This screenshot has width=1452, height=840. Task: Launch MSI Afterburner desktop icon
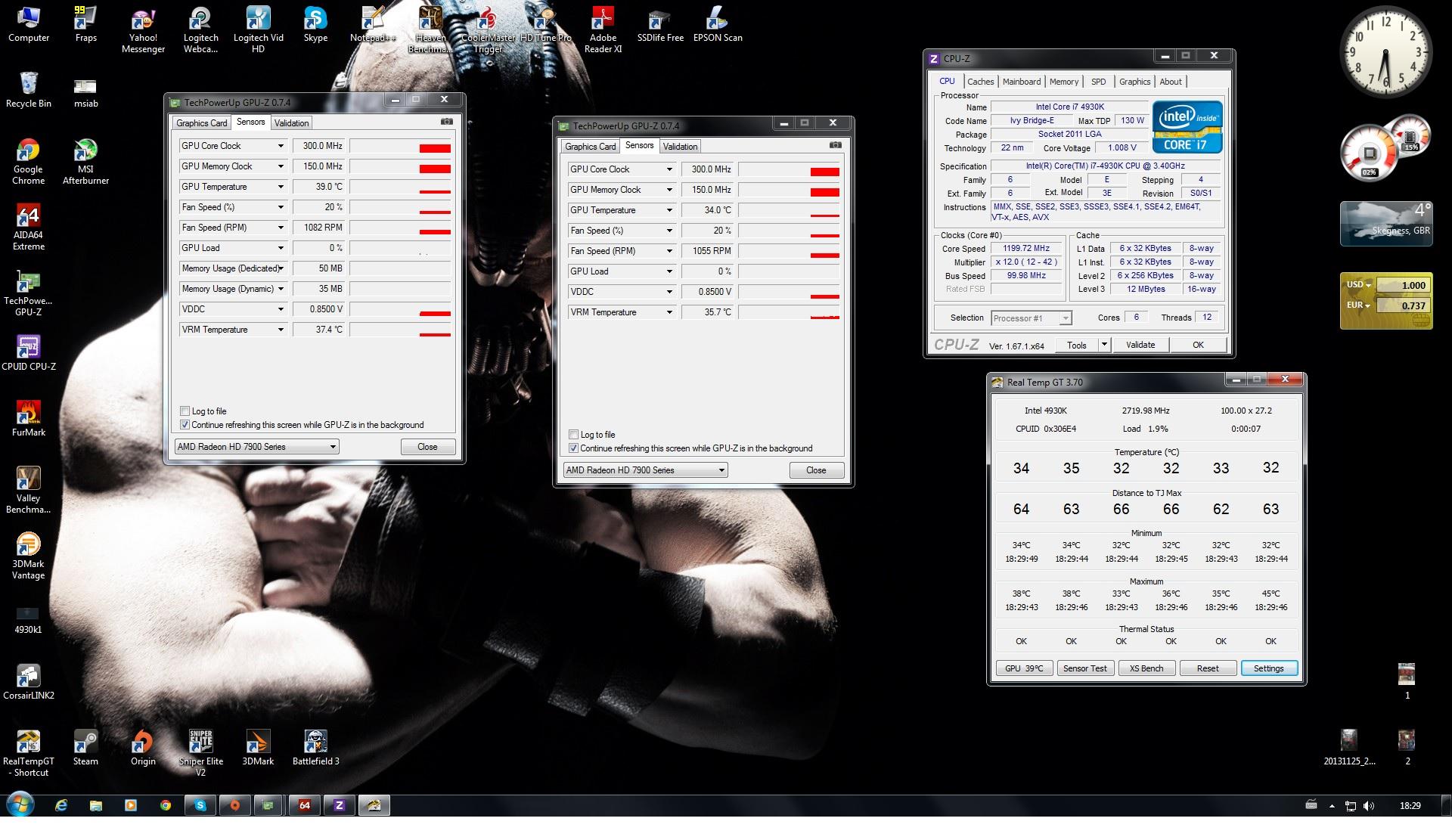coord(85,162)
